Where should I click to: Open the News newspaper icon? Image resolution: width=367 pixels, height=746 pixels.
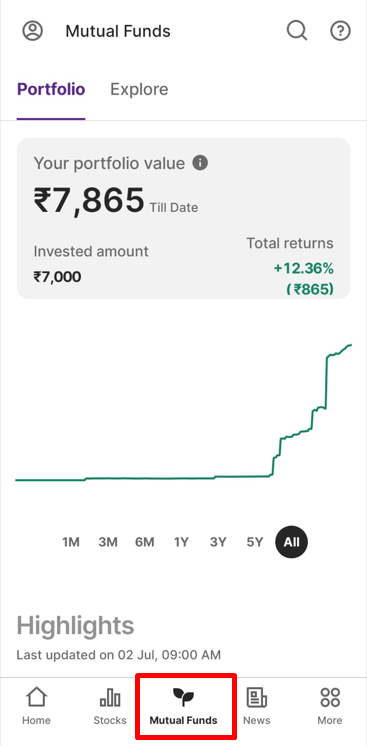coord(257,697)
